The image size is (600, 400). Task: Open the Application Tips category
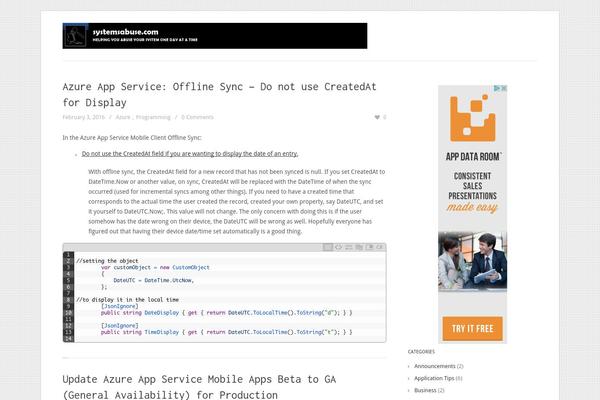tap(434, 378)
